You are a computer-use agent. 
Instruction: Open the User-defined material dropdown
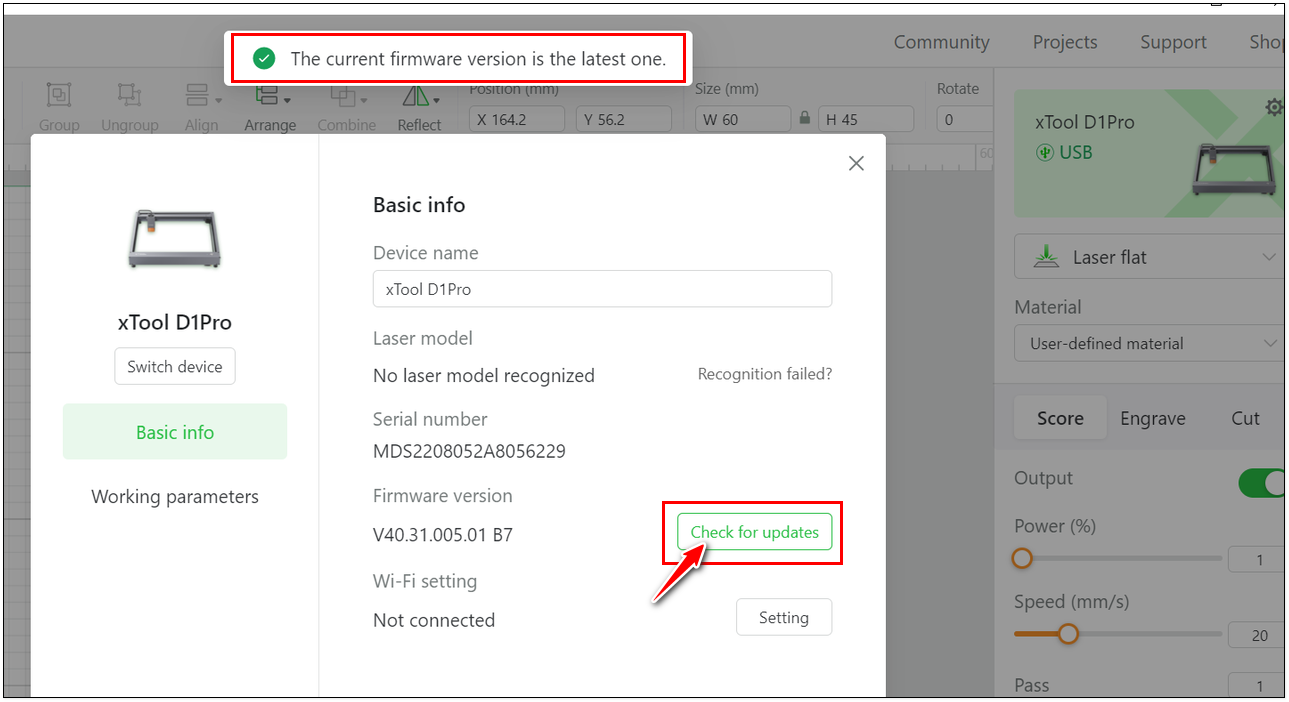(x=1148, y=343)
